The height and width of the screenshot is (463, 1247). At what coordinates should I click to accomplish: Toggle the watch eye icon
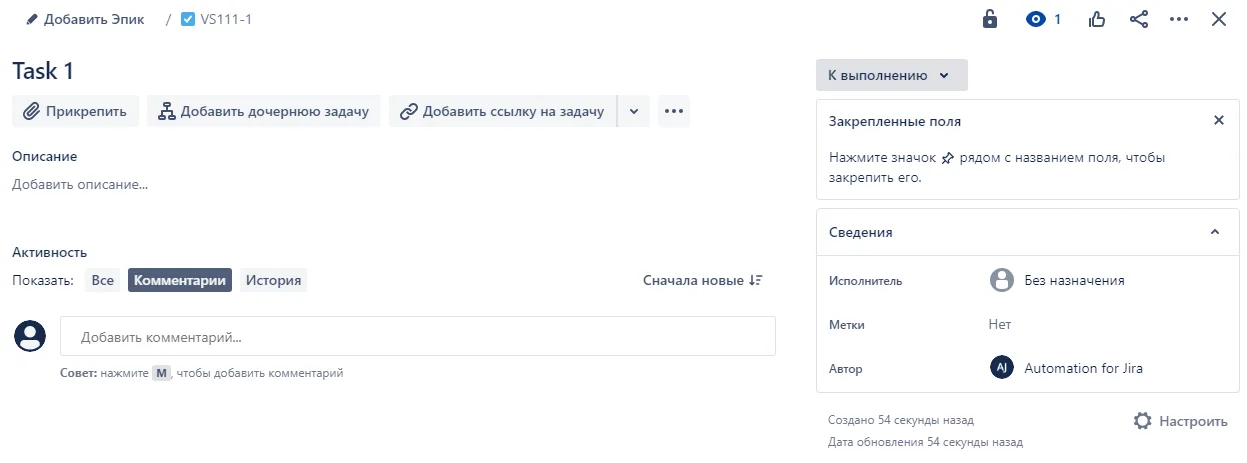1044,19
